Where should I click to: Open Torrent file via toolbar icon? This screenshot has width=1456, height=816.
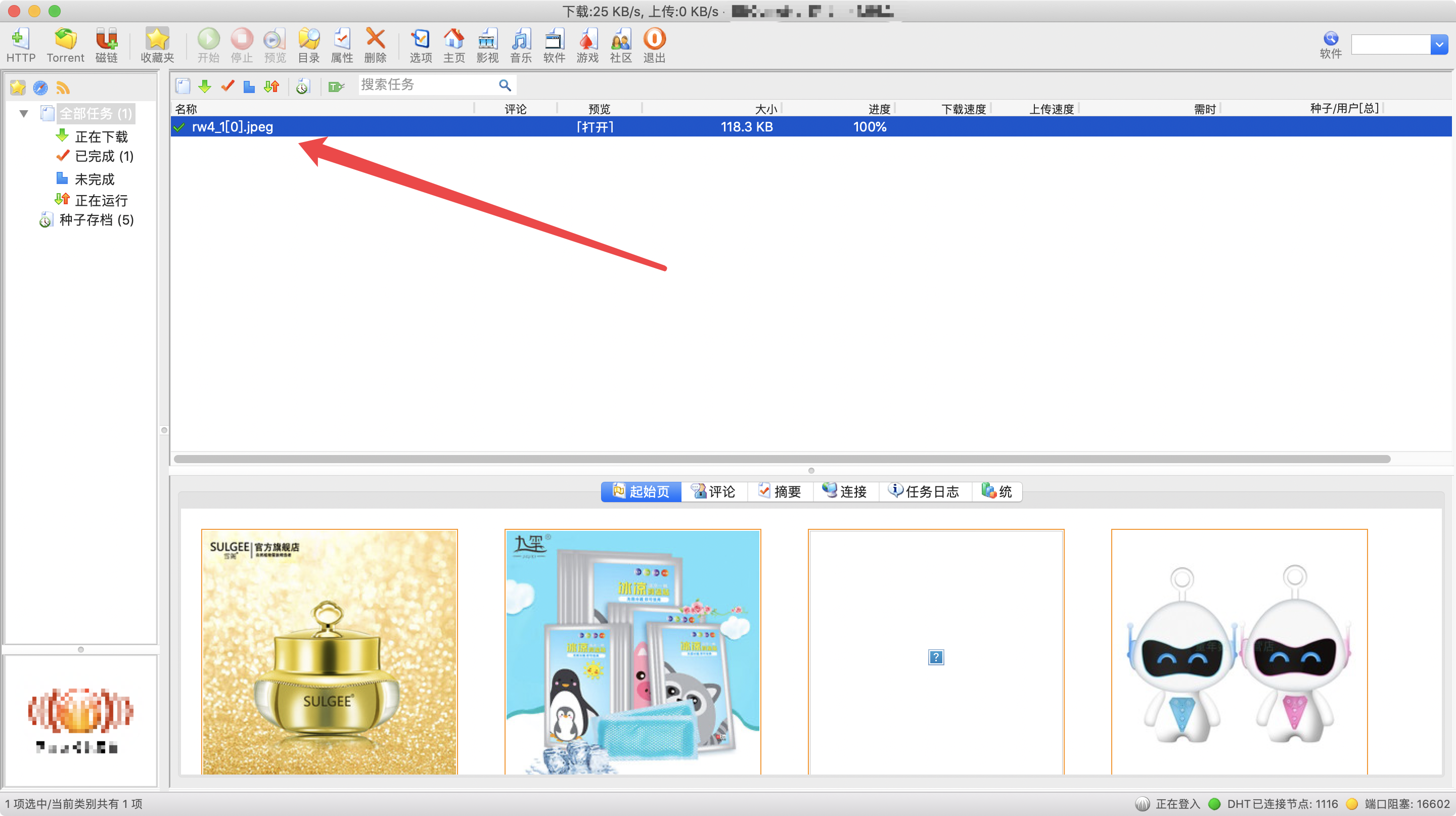(x=65, y=39)
